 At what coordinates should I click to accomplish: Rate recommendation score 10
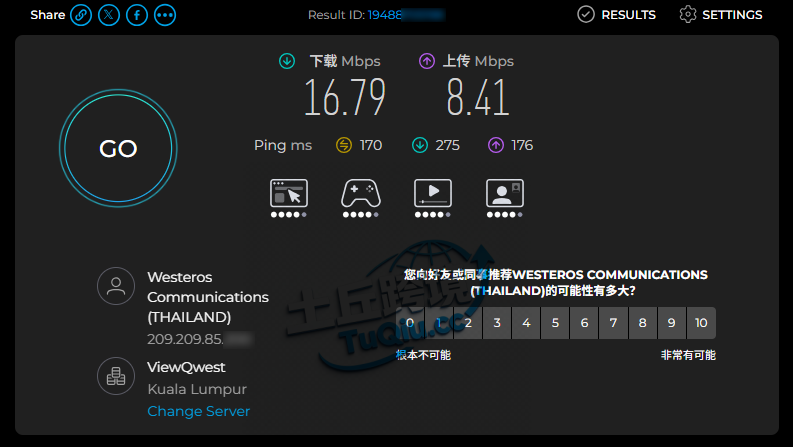tap(701, 323)
